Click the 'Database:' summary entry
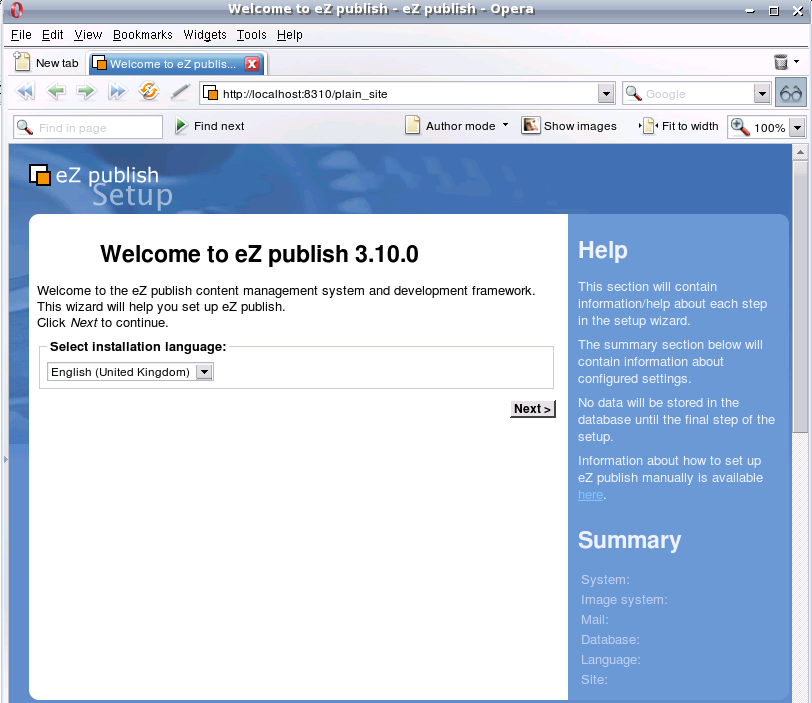Viewport: 812px width, 703px height. click(x=610, y=639)
